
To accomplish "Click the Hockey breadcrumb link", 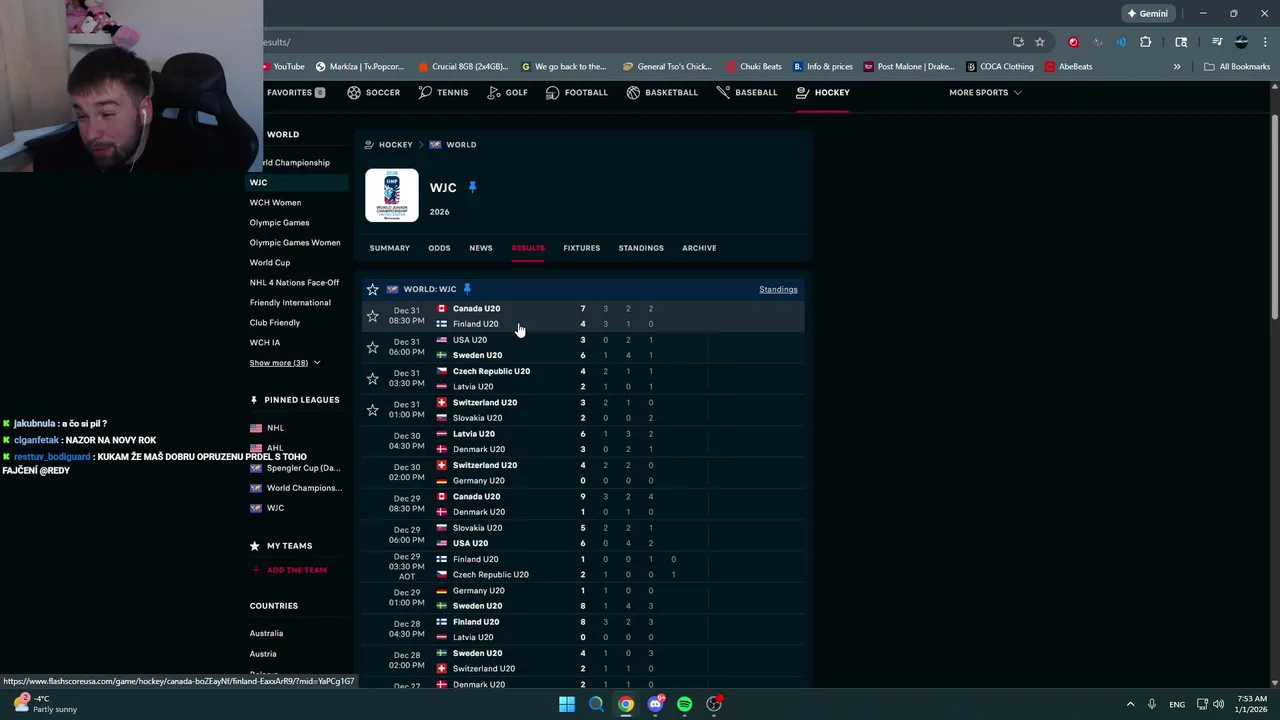I will click(x=395, y=145).
